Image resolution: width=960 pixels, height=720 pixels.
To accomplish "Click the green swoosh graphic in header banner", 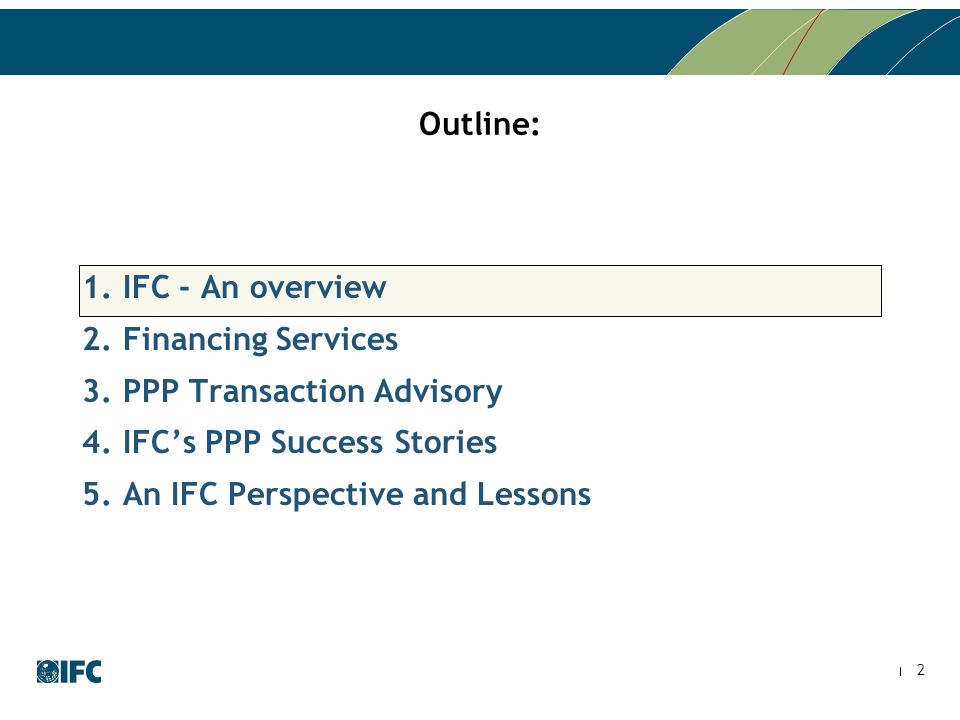I will click(x=790, y=42).
